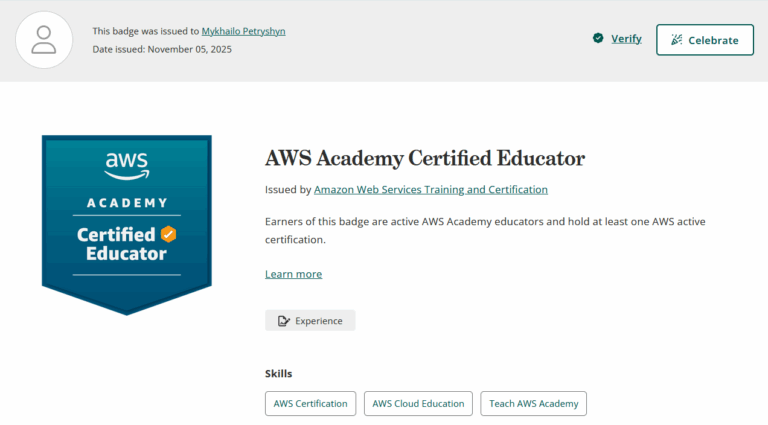
Task: Click the green verified checkmark icon
Action: 598,38
